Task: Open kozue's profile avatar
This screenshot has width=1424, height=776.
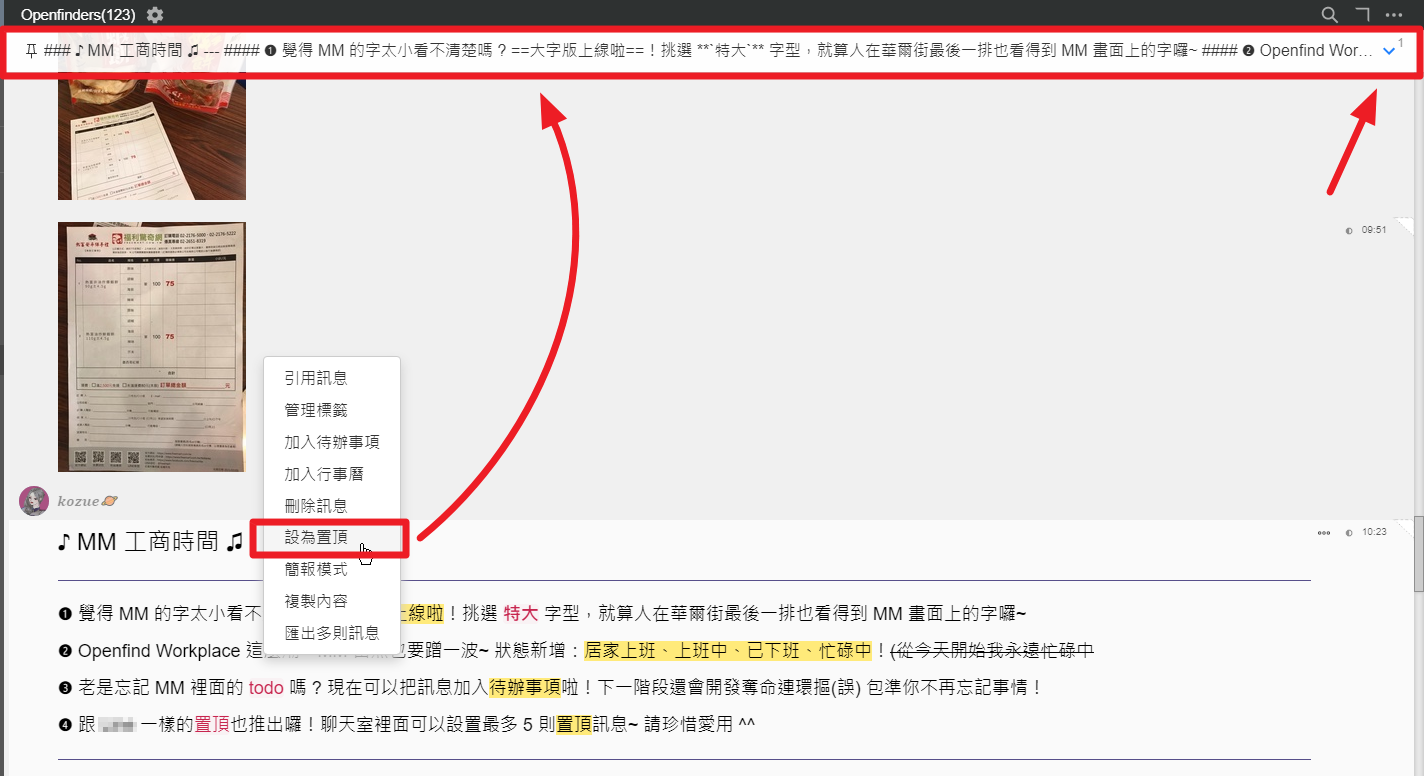Action: click(33, 500)
